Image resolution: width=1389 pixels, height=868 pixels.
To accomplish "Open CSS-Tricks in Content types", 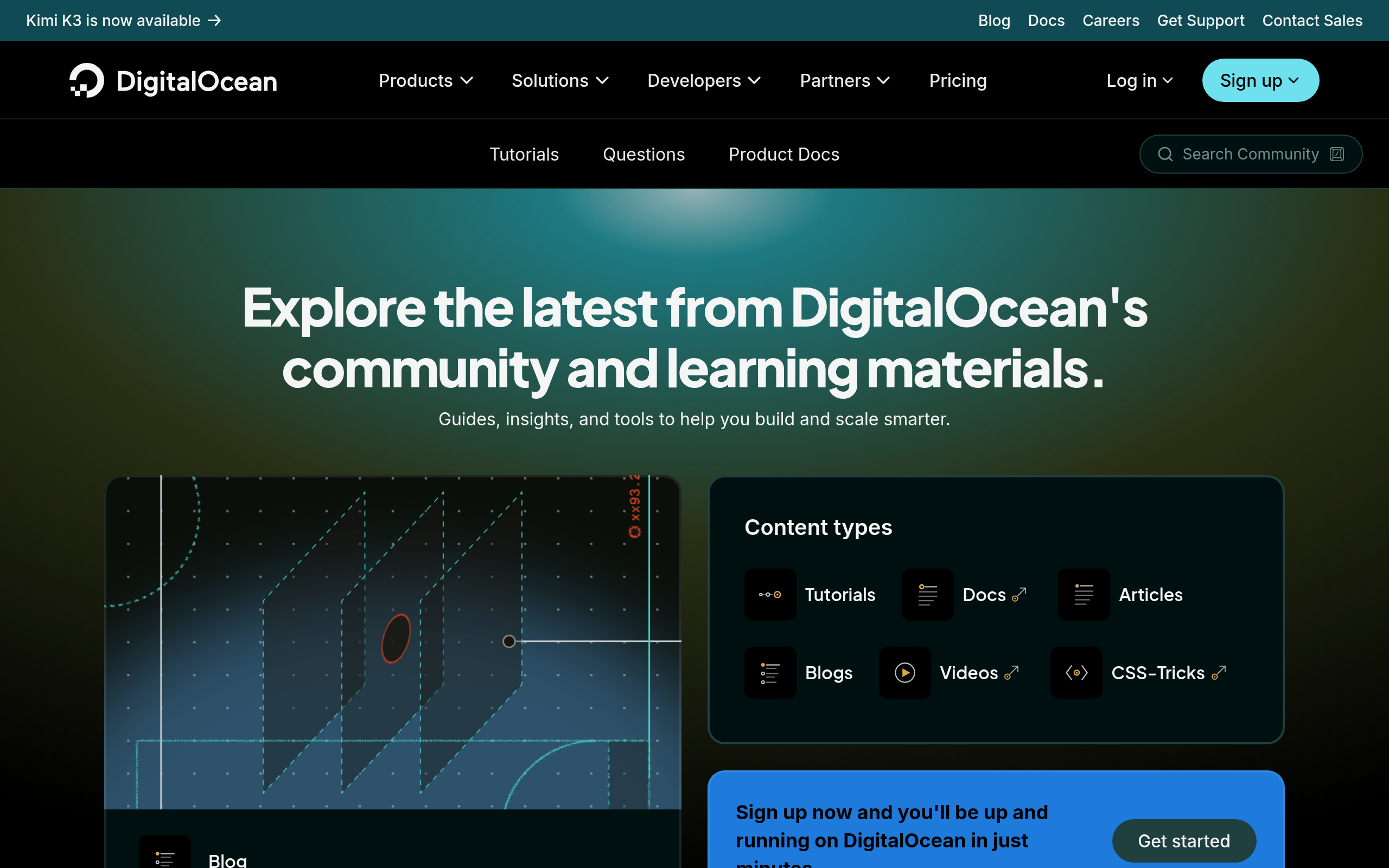I will click(x=1158, y=672).
